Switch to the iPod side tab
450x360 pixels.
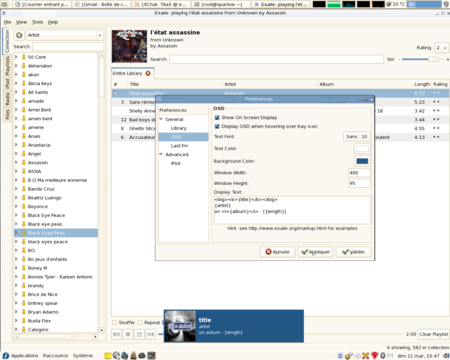7,84
